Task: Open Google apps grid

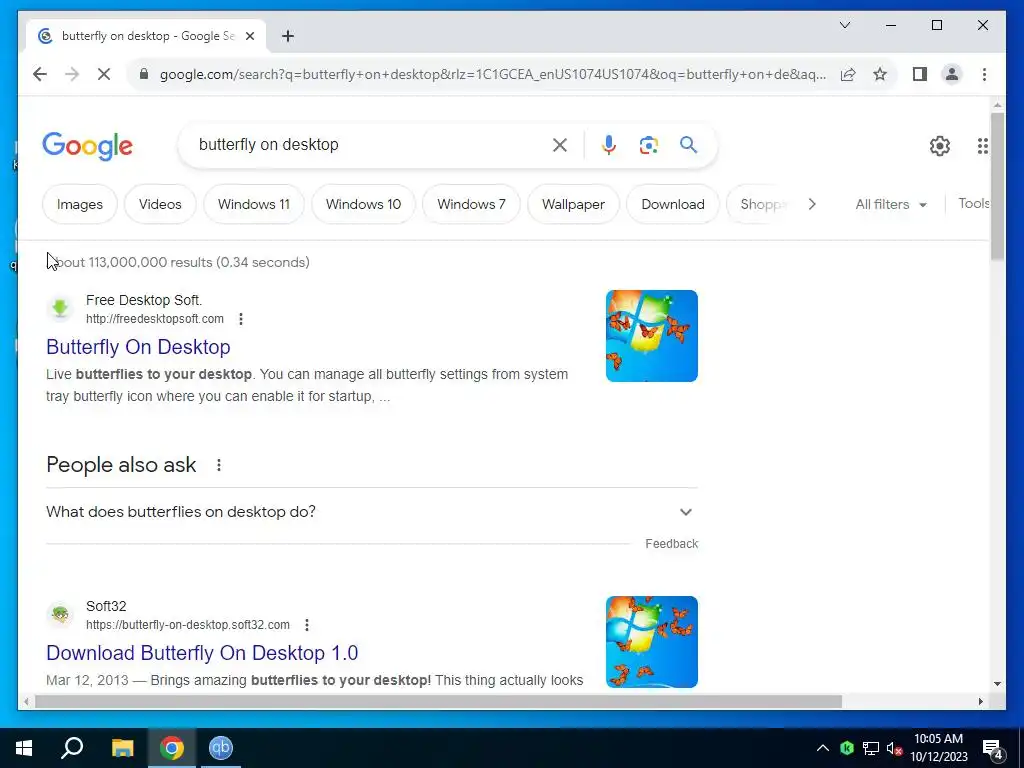Action: pyautogui.click(x=982, y=146)
